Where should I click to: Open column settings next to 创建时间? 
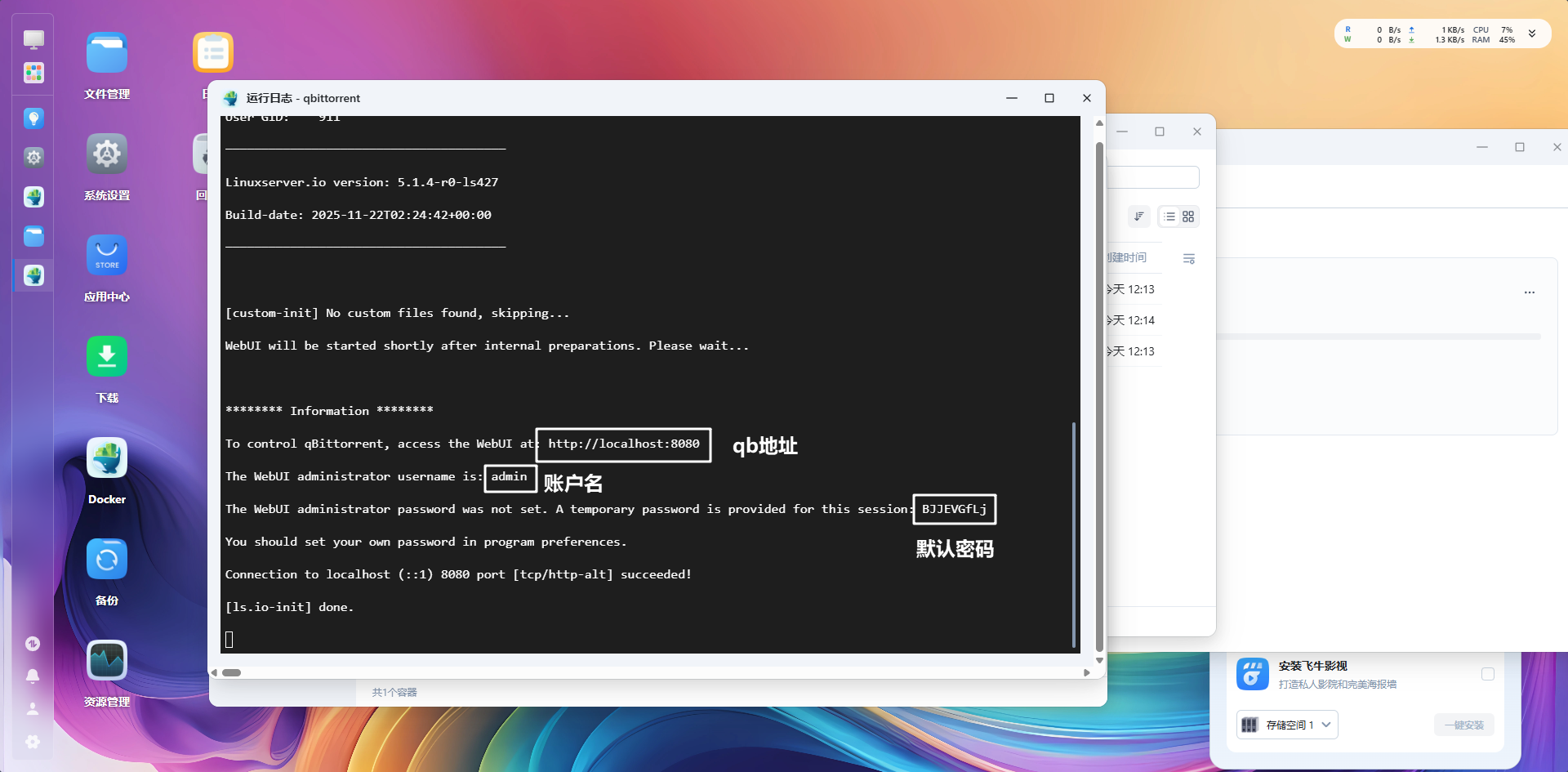coord(1189,258)
